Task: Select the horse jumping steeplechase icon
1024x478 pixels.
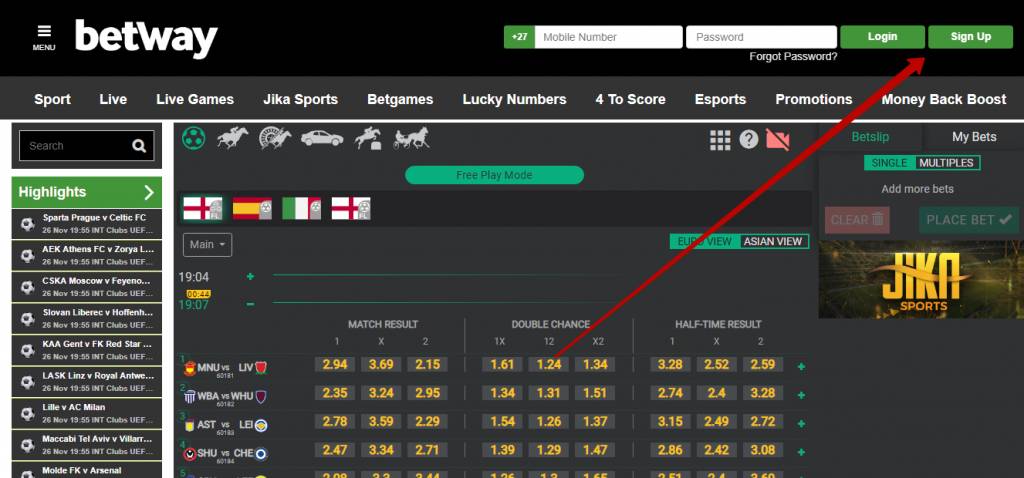Action: tap(368, 138)
